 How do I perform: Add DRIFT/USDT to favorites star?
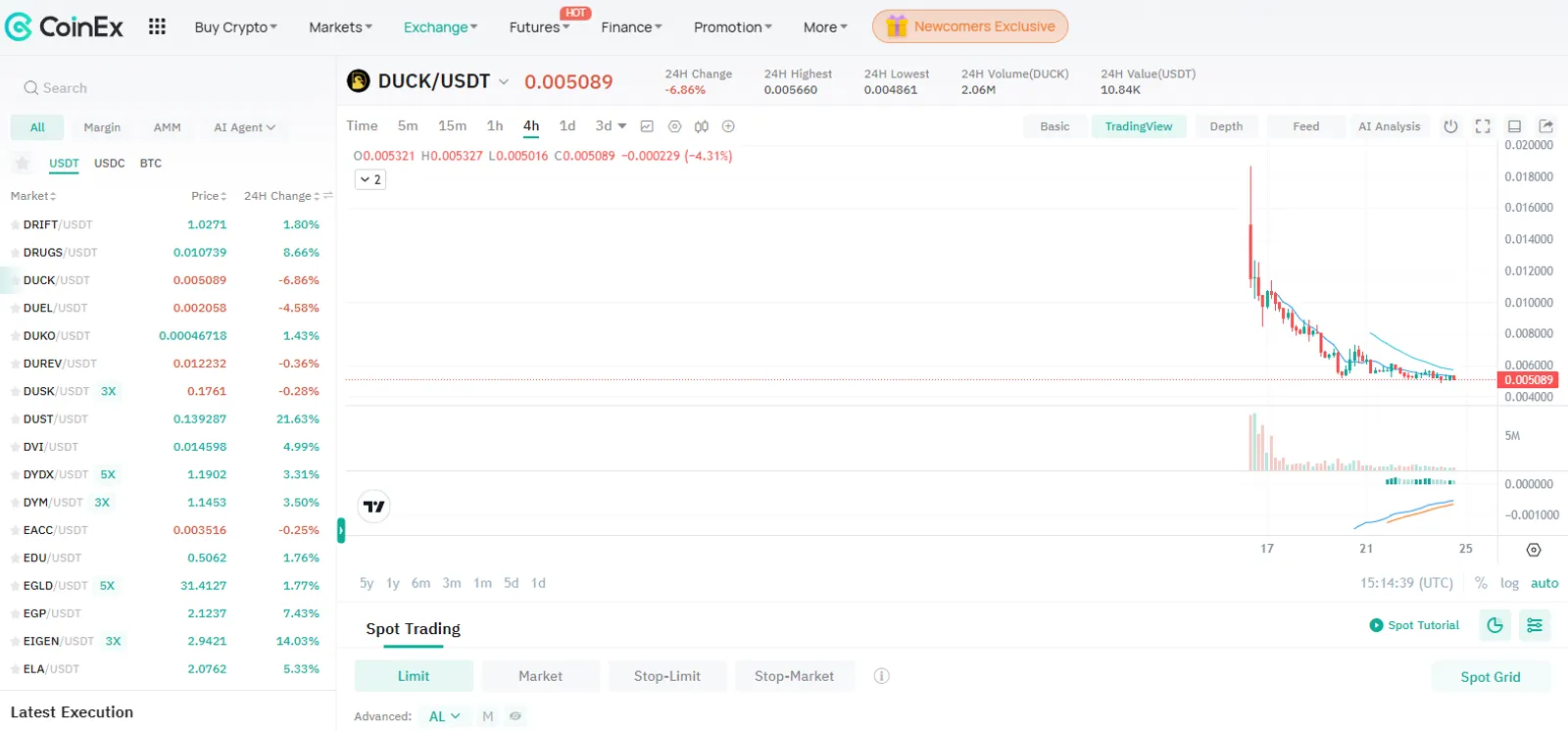(15, 225)
